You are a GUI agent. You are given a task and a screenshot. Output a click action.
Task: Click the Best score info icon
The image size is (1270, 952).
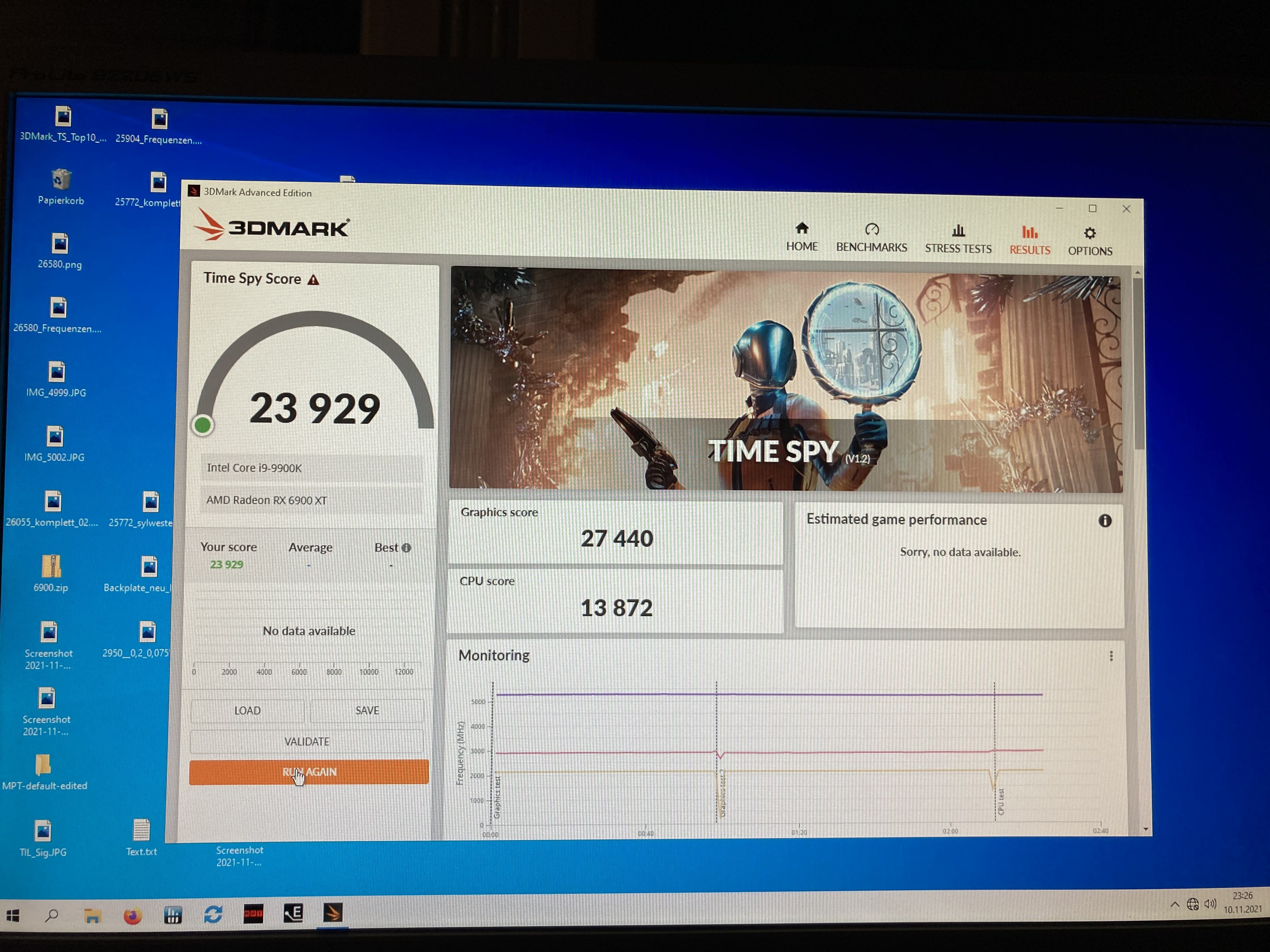point(407,547)
